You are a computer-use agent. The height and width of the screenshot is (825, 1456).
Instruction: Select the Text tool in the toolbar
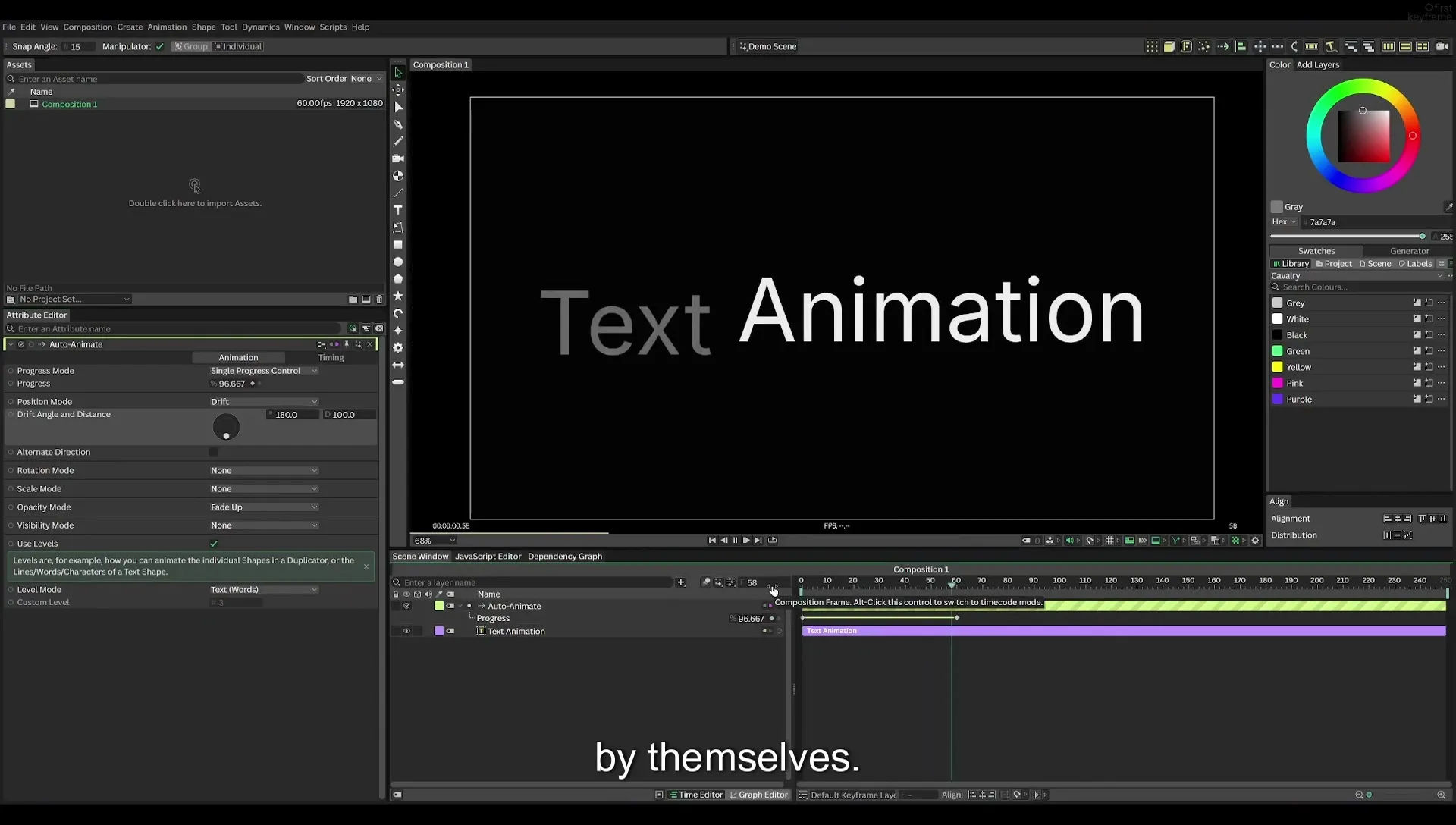click(x=397, y=210)
